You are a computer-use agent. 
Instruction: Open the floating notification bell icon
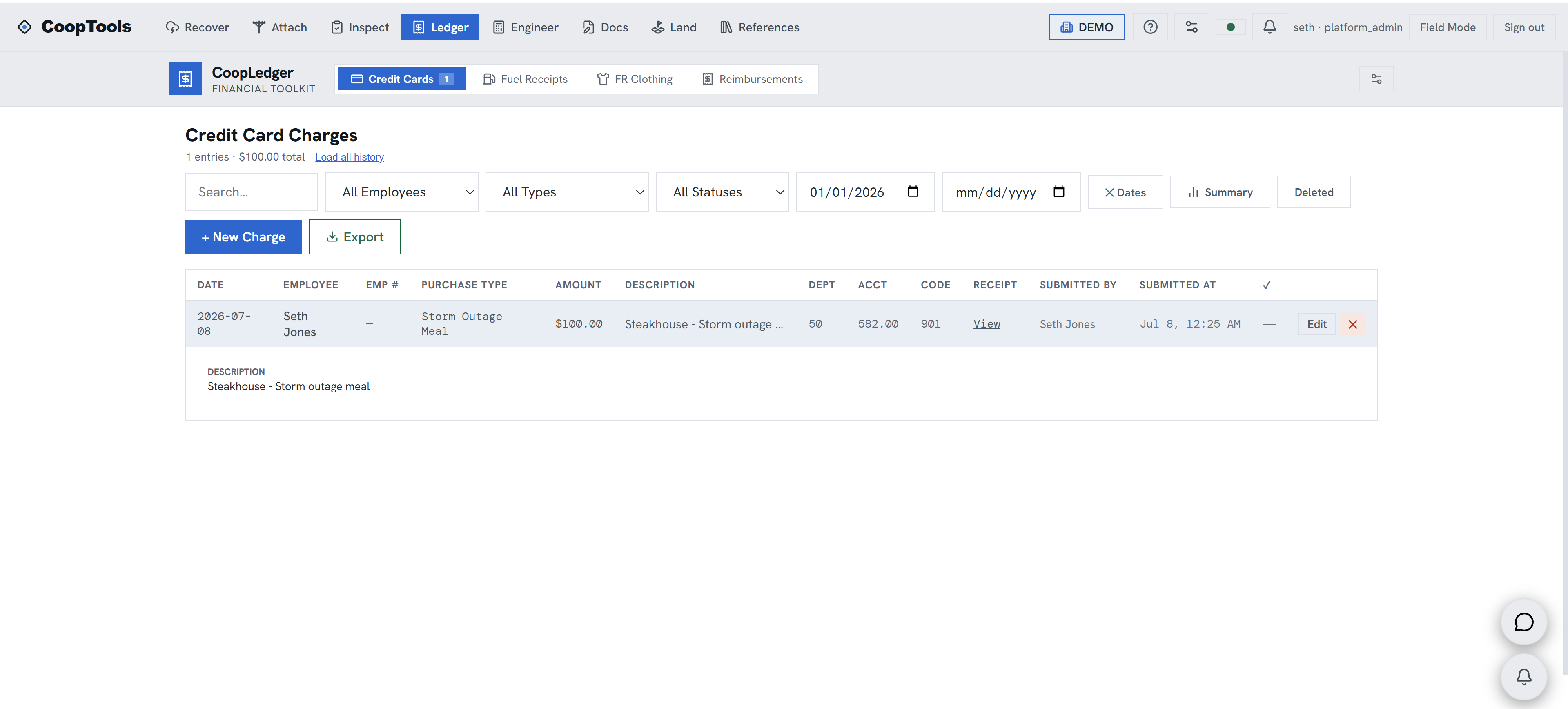pos(1523,676)
